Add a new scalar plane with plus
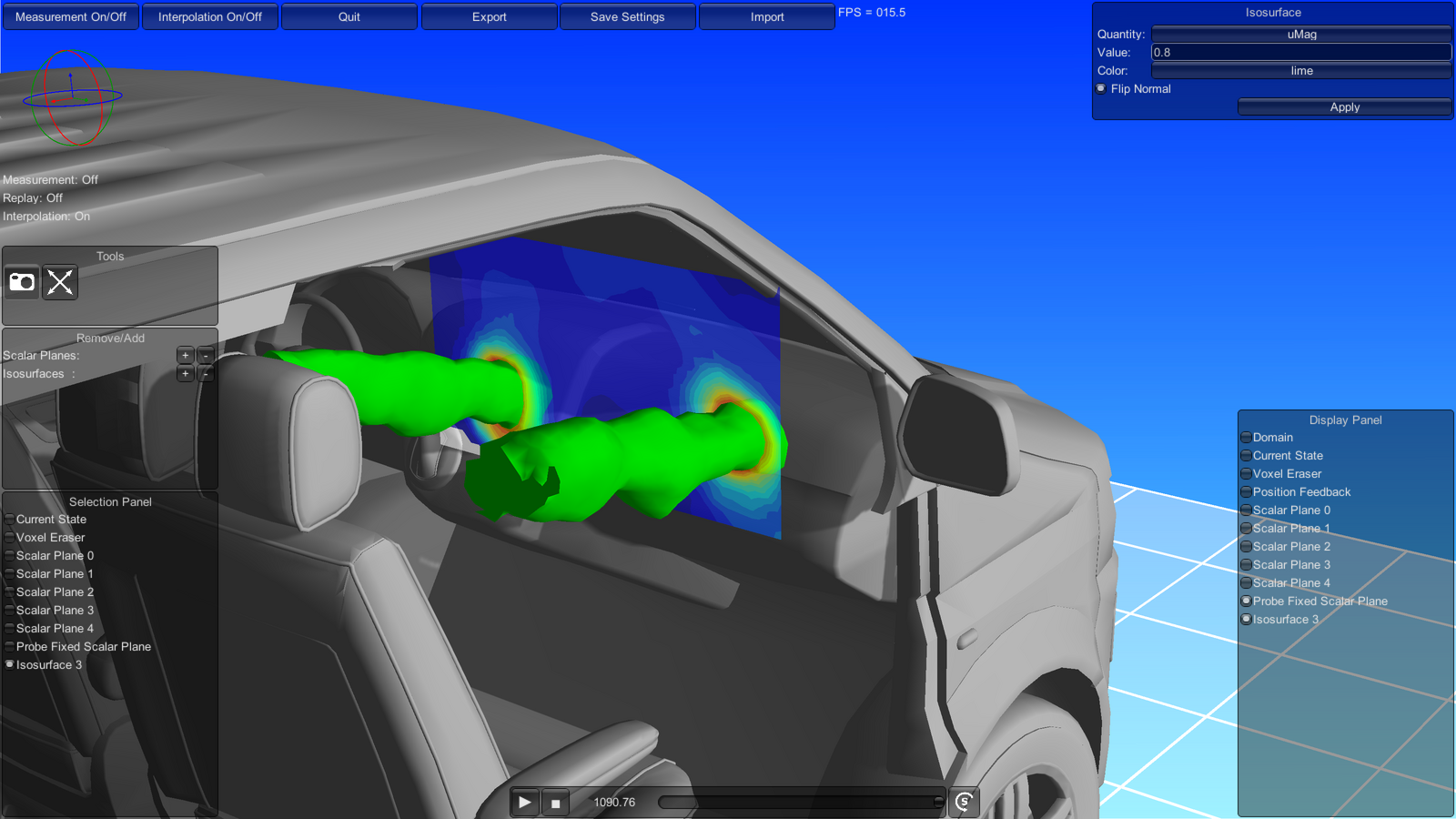This screenshot has height=819, width=1456. pos(186,356)
